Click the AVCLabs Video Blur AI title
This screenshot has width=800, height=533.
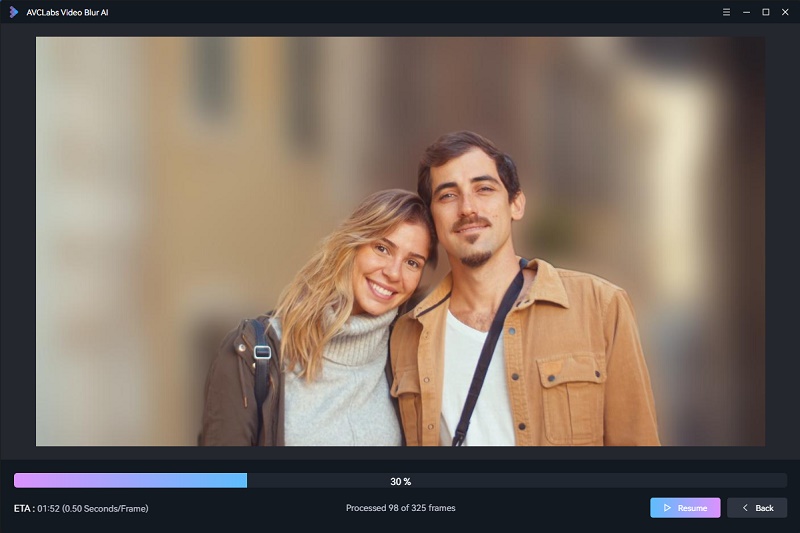point(67,12)
